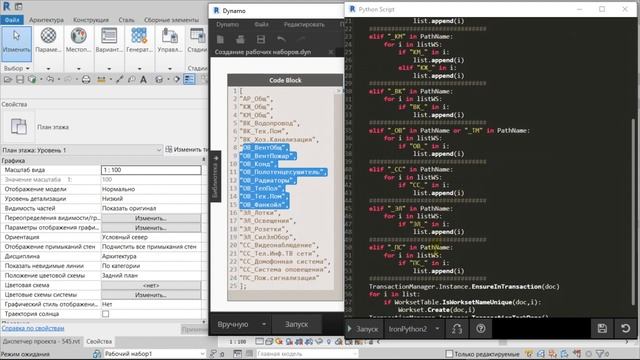The width and height of the screenshot is (640, 360).
Task: Click the <нет> Цветовая схема button
Action: (151, 285)
